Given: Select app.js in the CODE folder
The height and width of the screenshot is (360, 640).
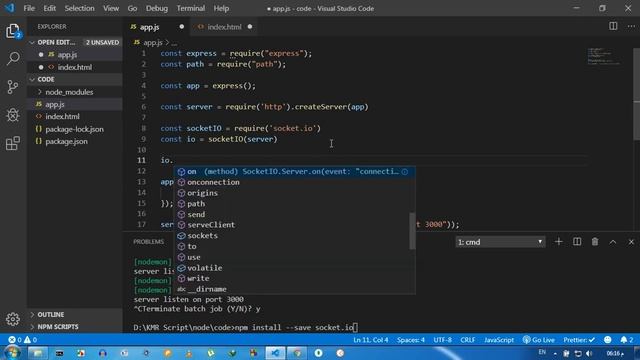Looking at the screenshot, I should (x=75, y=104).
